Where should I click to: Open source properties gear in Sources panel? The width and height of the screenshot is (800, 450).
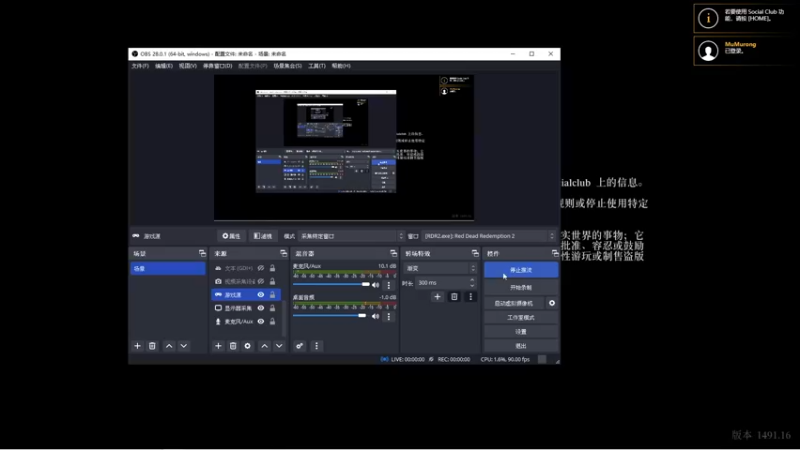click(247, 346)
